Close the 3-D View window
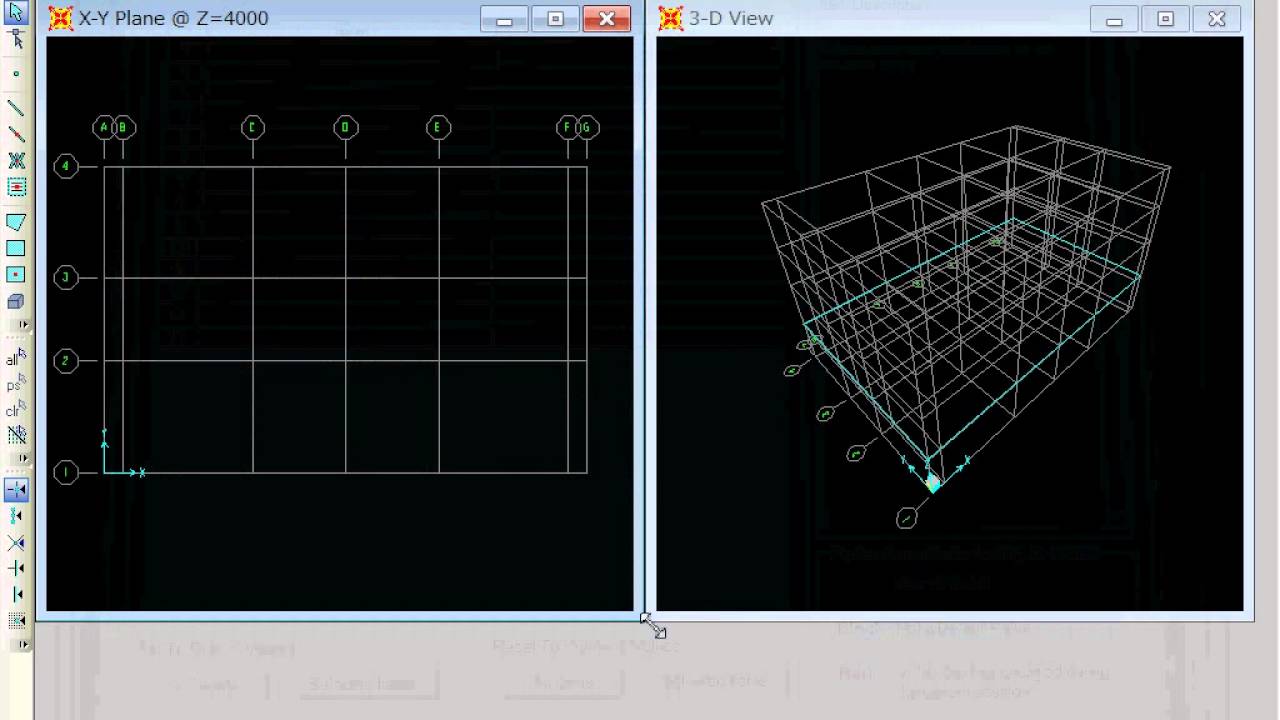Image resolution: width=1280 pixels, height=720 pixels. tap(1217, 19)
